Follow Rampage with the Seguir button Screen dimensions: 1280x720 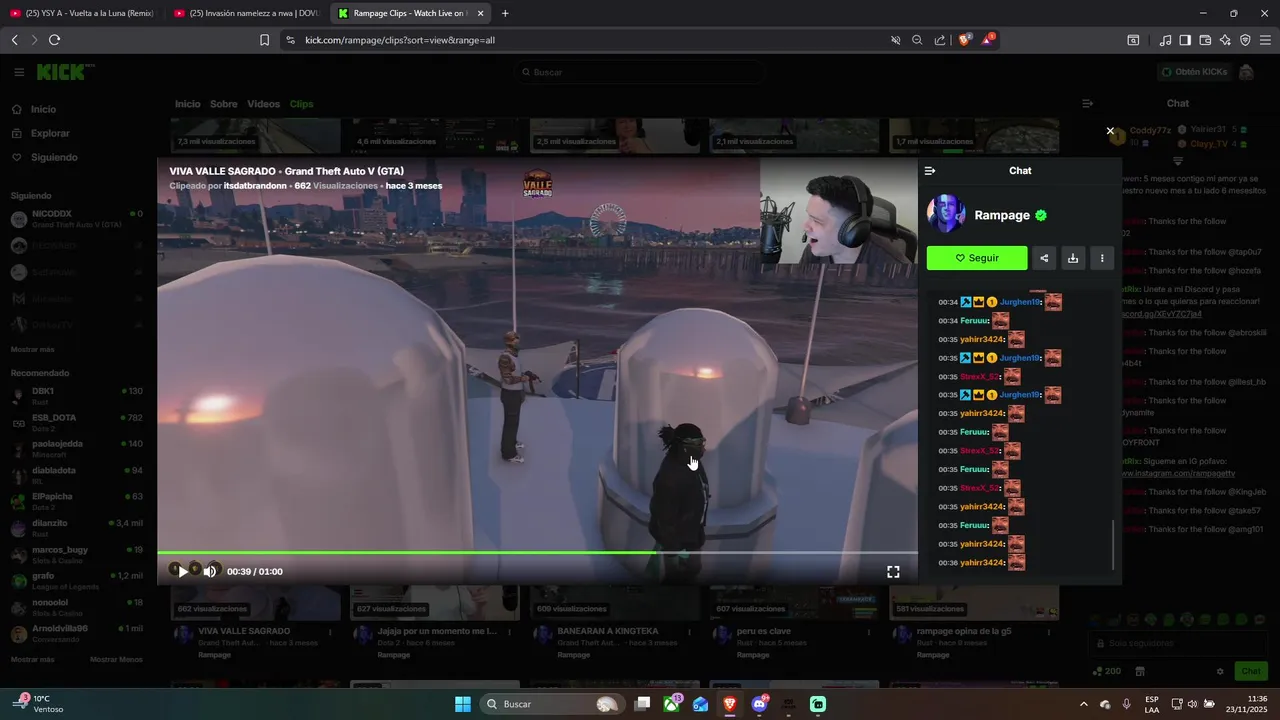pyautogui.click(x=977, y=258)
